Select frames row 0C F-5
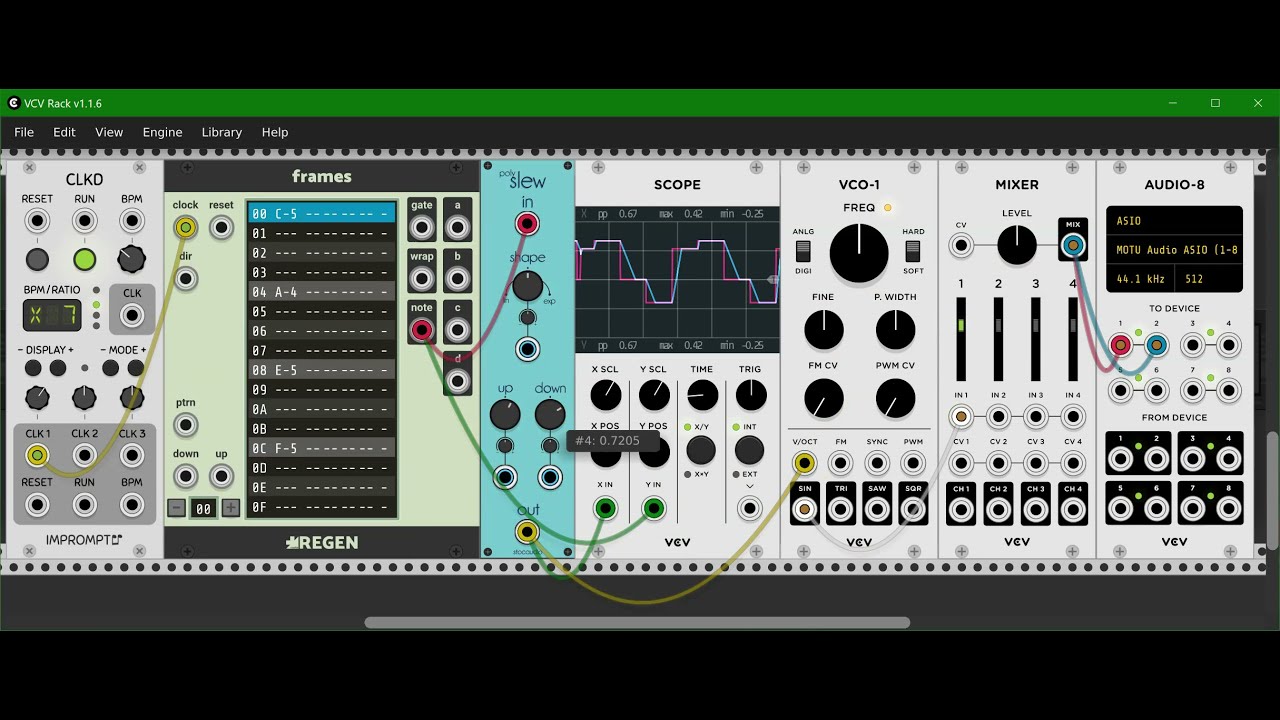1280x720 pixels. pos(322,448)
